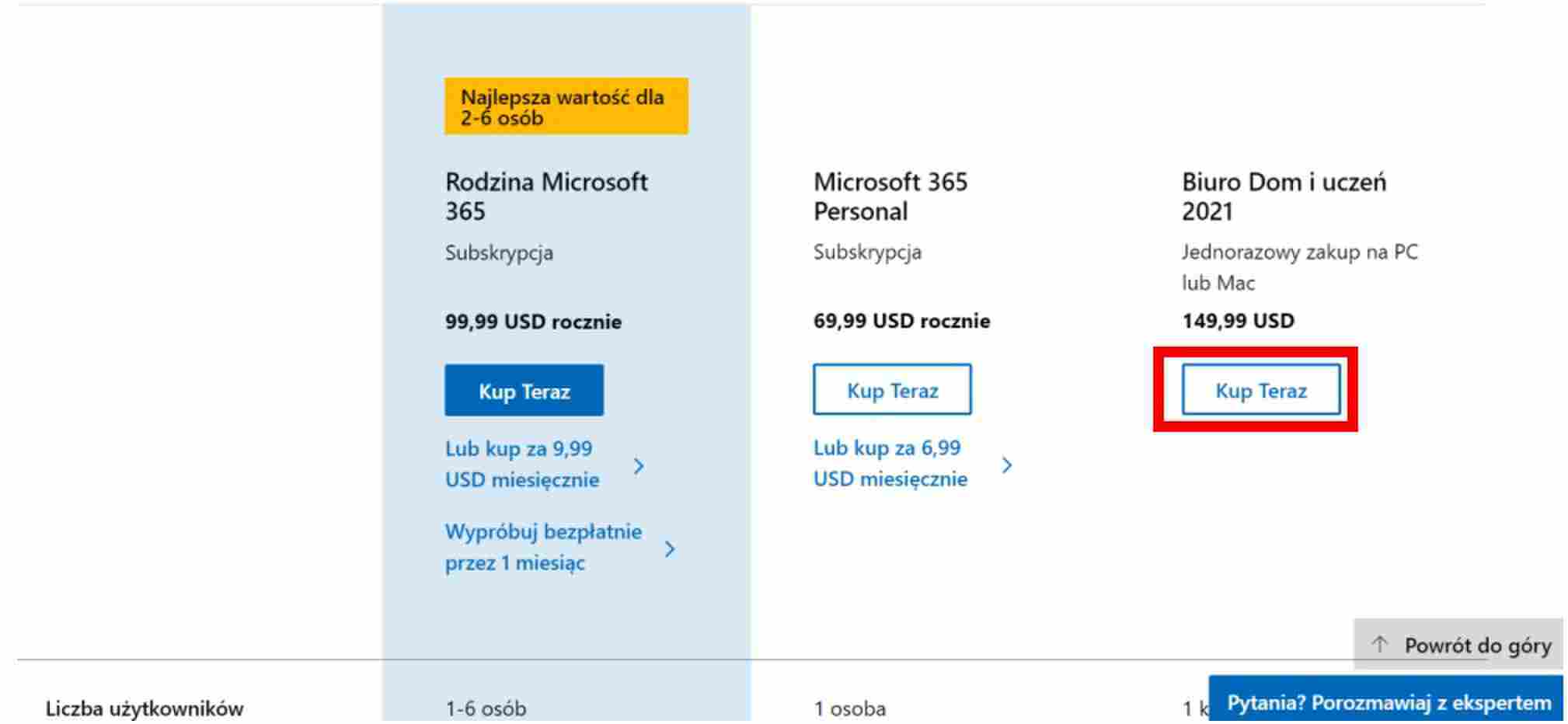Click the 69,99 USD rocznie price
Viewport: 1568px width, 724px height.
tap(901, 321)
